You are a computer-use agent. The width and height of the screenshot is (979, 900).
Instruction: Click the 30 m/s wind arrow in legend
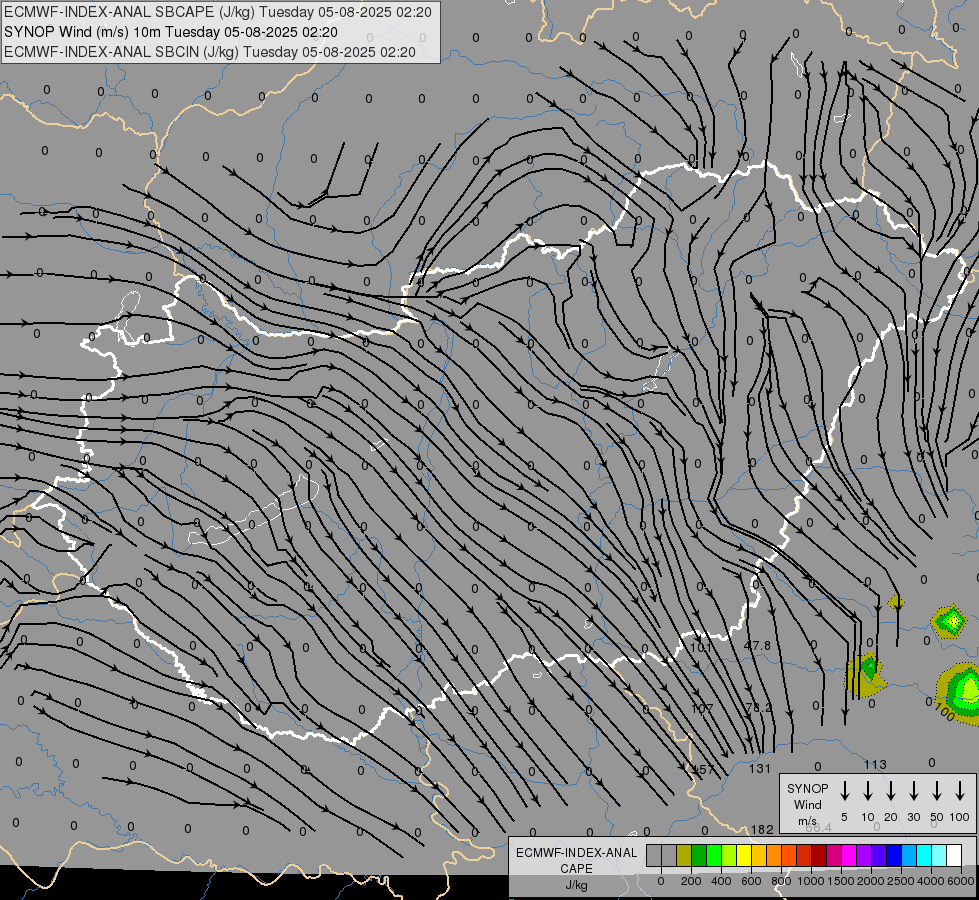point(913,791)
